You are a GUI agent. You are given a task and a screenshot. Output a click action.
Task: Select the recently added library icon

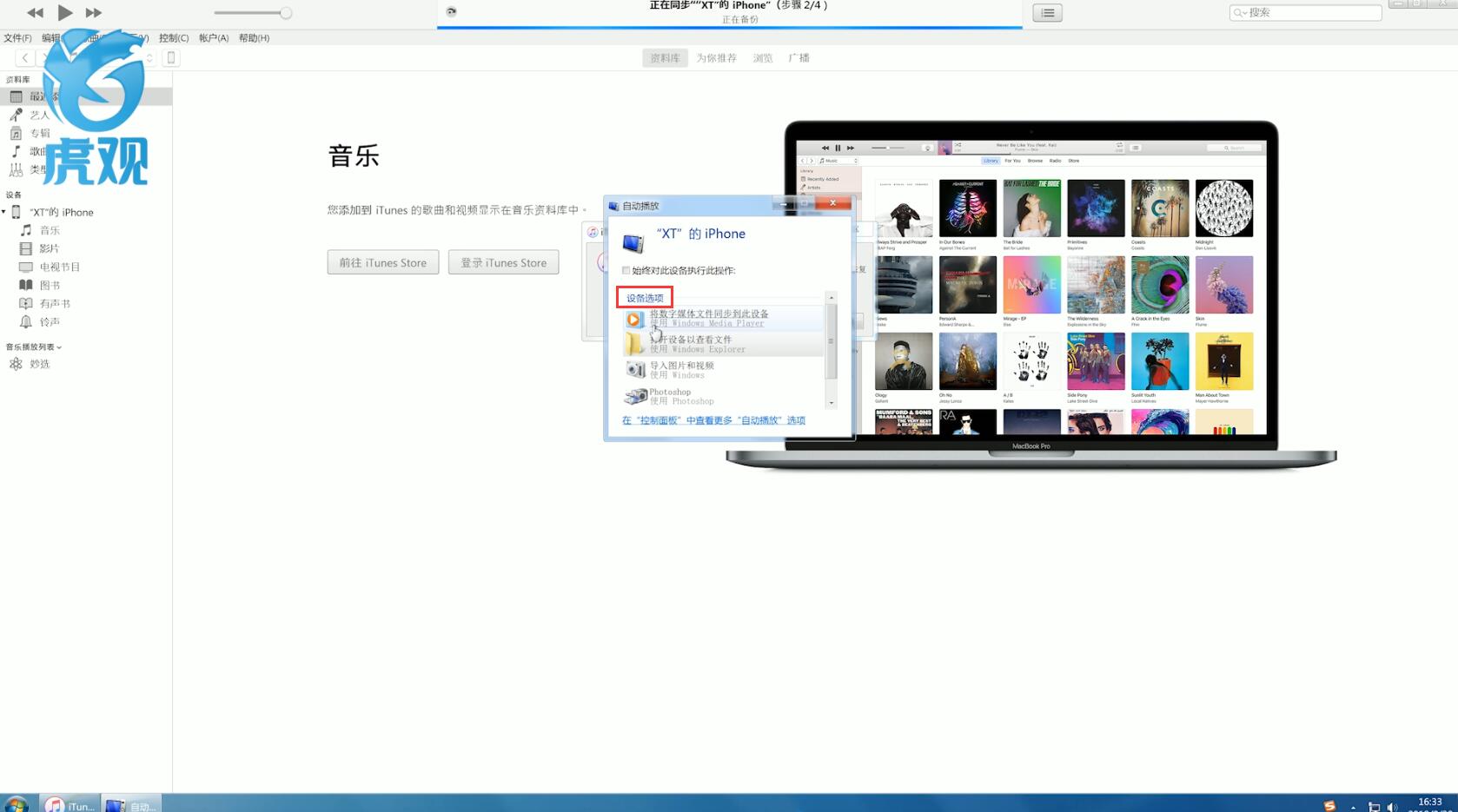(16, 96)
